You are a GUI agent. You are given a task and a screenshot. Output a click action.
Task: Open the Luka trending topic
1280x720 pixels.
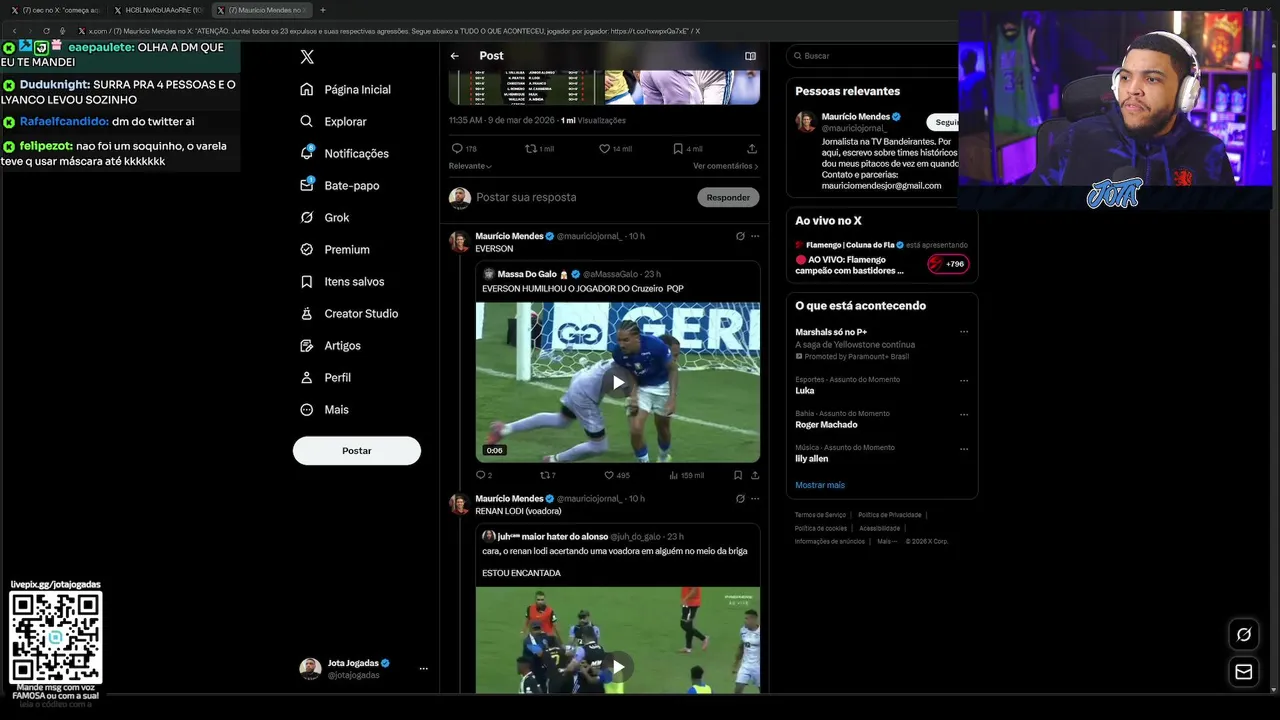[805, 391]
